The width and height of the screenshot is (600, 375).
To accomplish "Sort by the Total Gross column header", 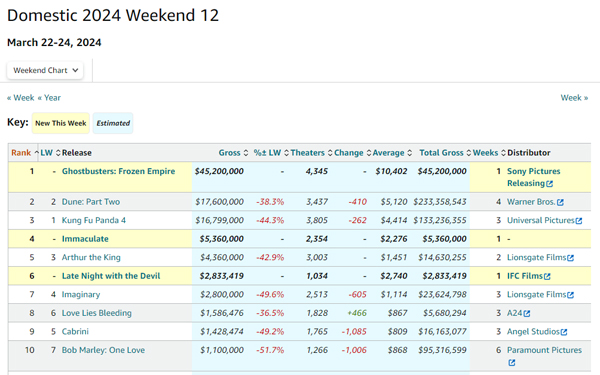I will (x=445, y=153).
